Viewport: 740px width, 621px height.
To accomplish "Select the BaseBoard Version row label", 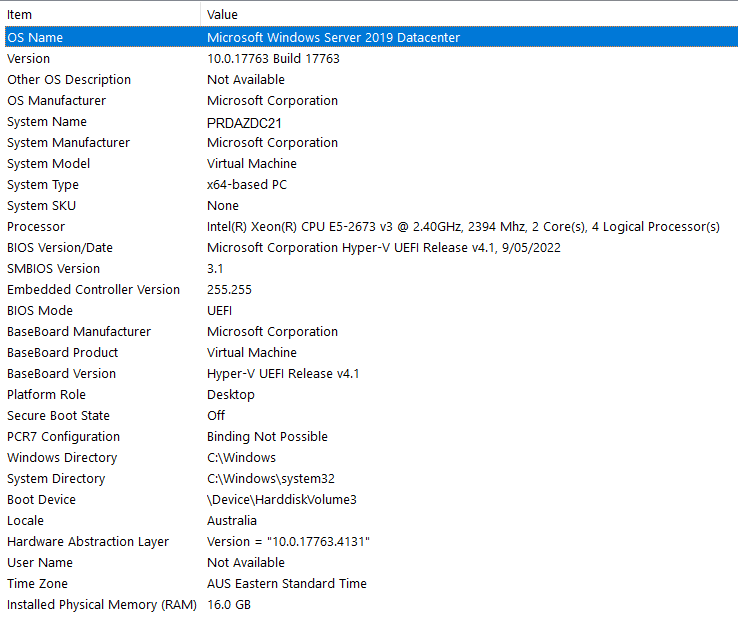I will tap(61, 374).
